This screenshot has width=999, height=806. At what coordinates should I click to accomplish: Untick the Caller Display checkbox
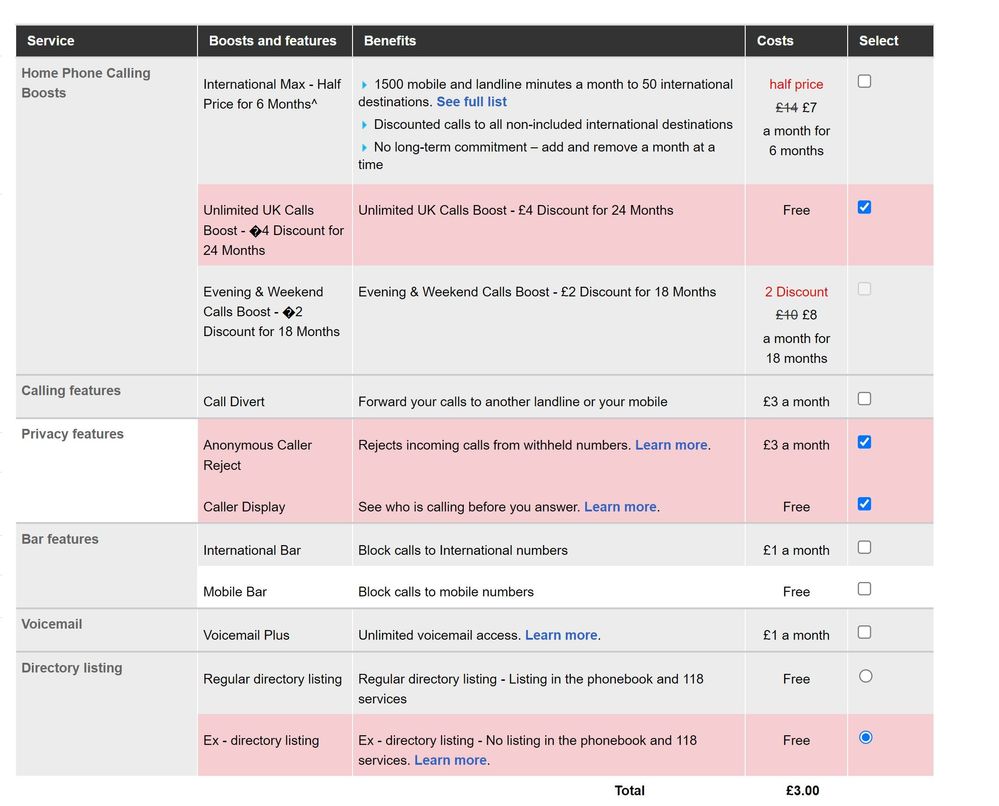tap(864, 504)
